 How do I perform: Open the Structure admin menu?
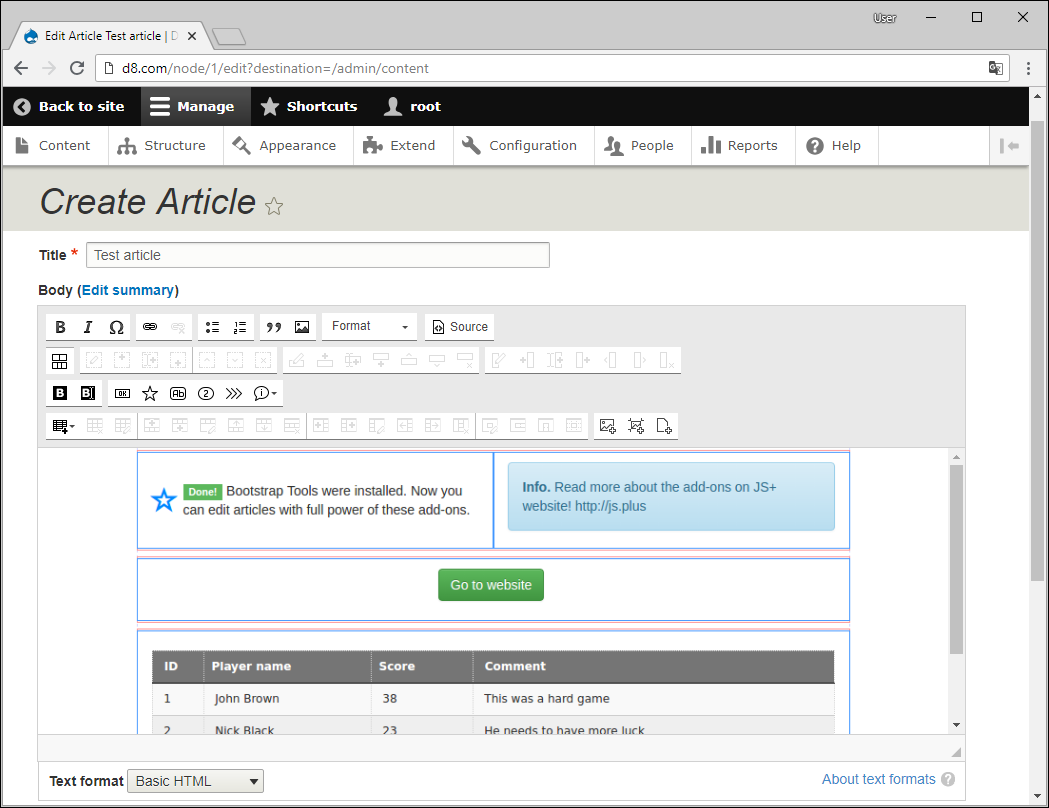point(162,146)
